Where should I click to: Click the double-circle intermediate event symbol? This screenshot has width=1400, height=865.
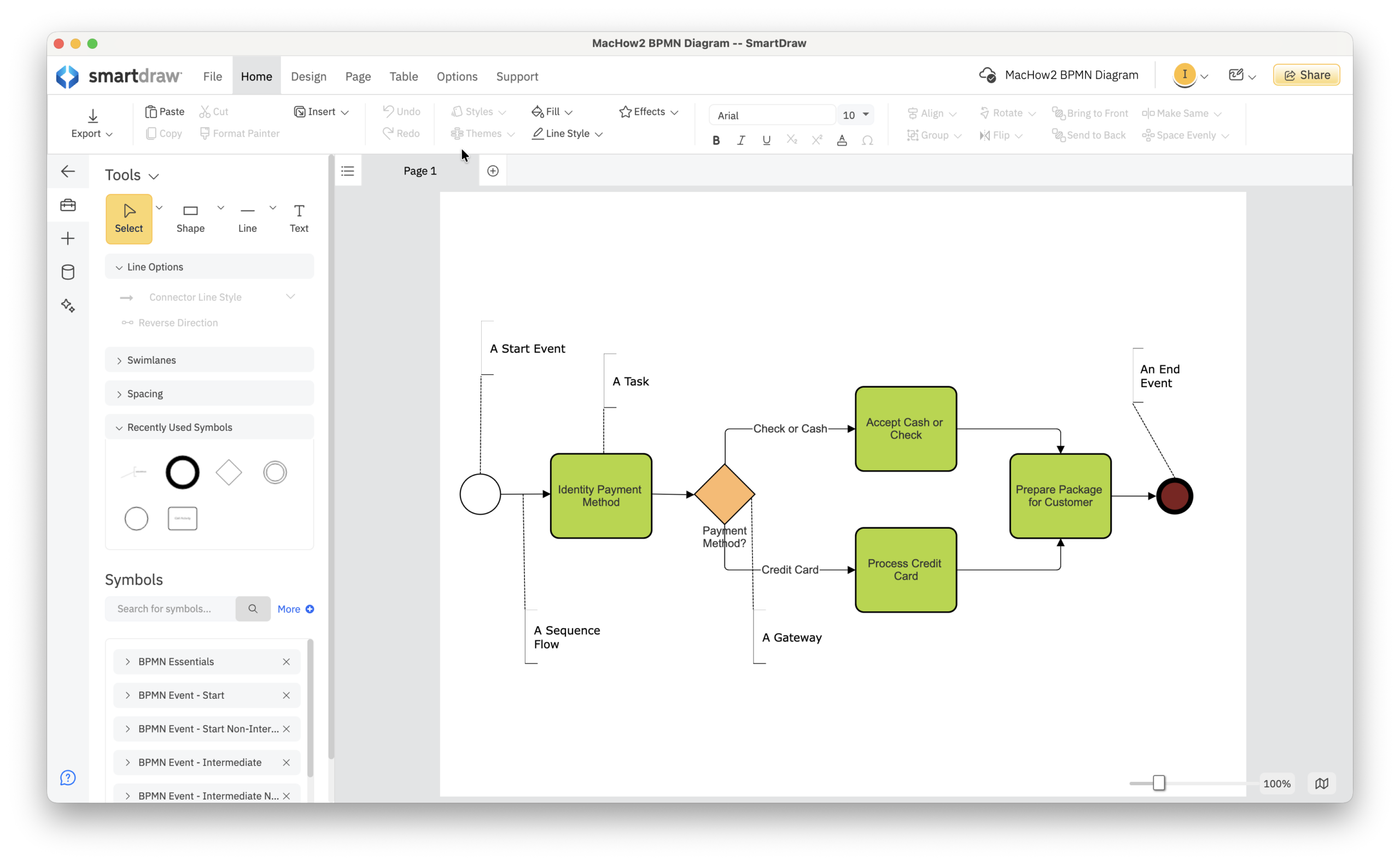(x=275, y=472)
